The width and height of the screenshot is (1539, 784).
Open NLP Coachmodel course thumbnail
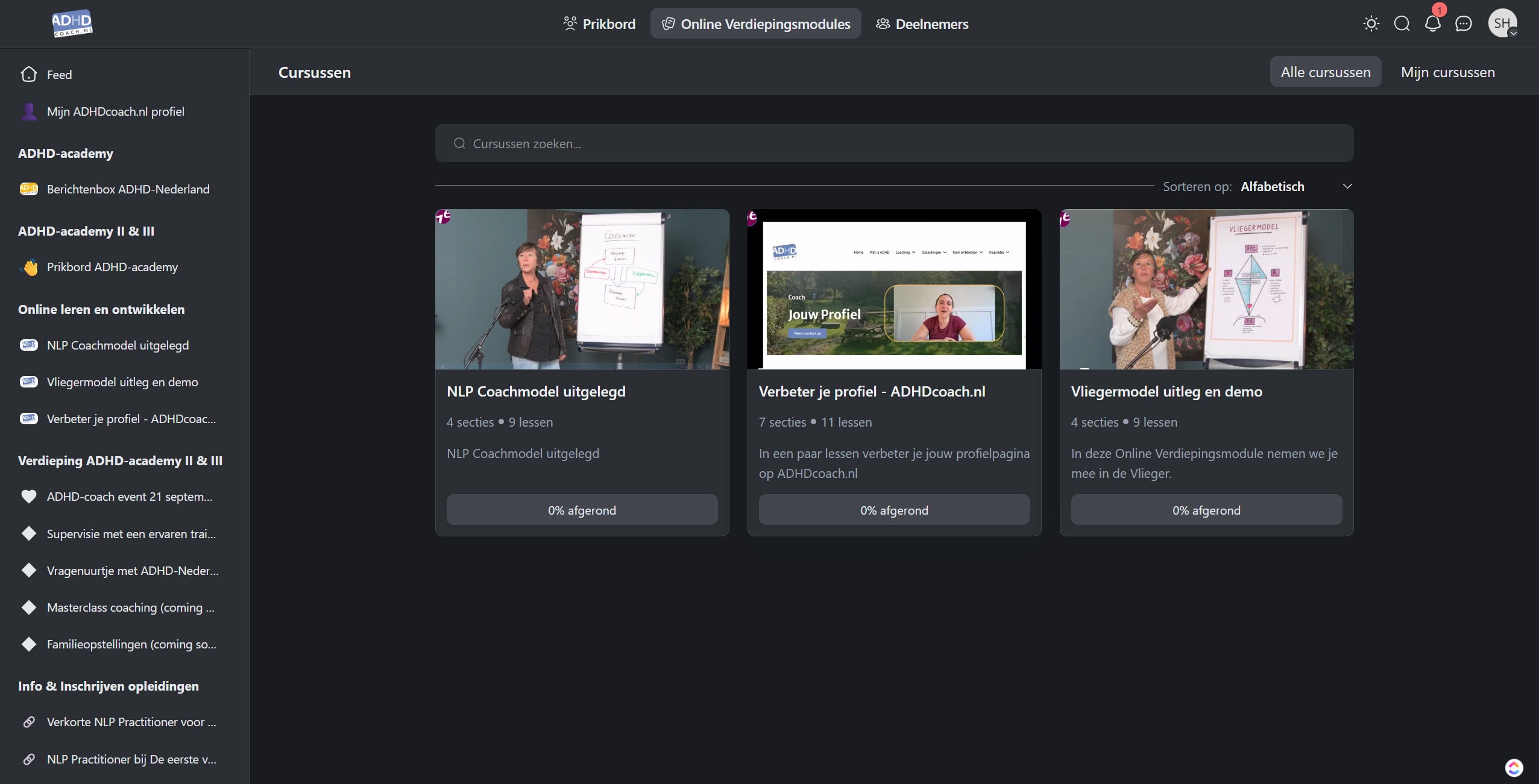582,289
